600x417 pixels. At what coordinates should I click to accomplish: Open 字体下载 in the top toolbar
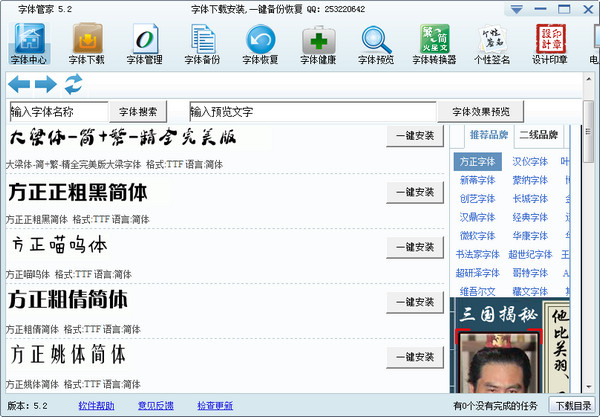87,43
